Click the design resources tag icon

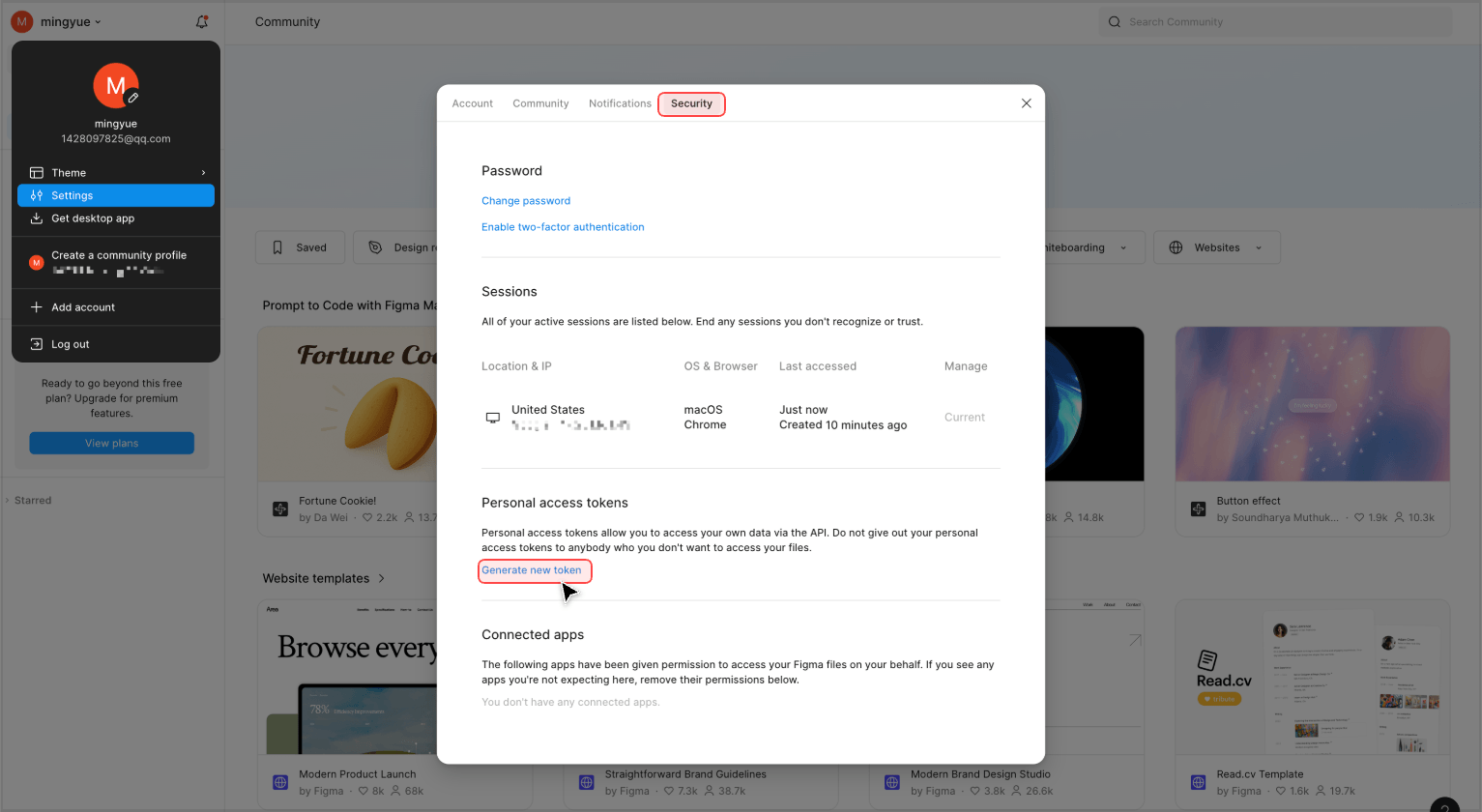375,247
